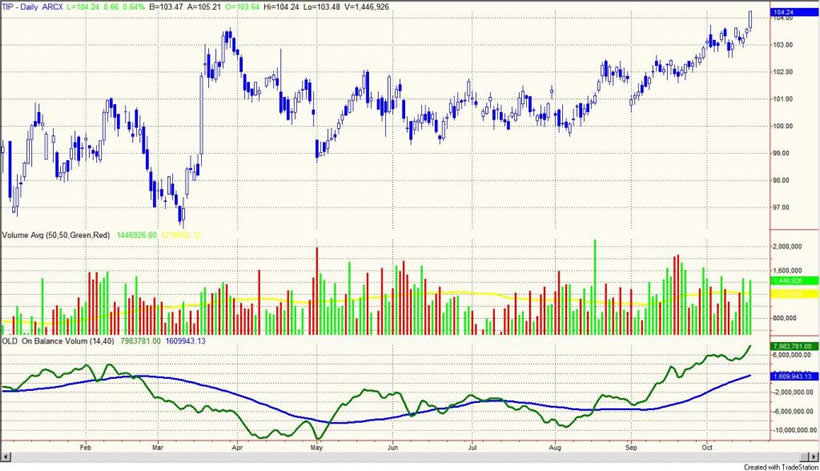820x471 pixels.
Task: Click the blue 104.24 current price tag
Action: pos(794,12)
